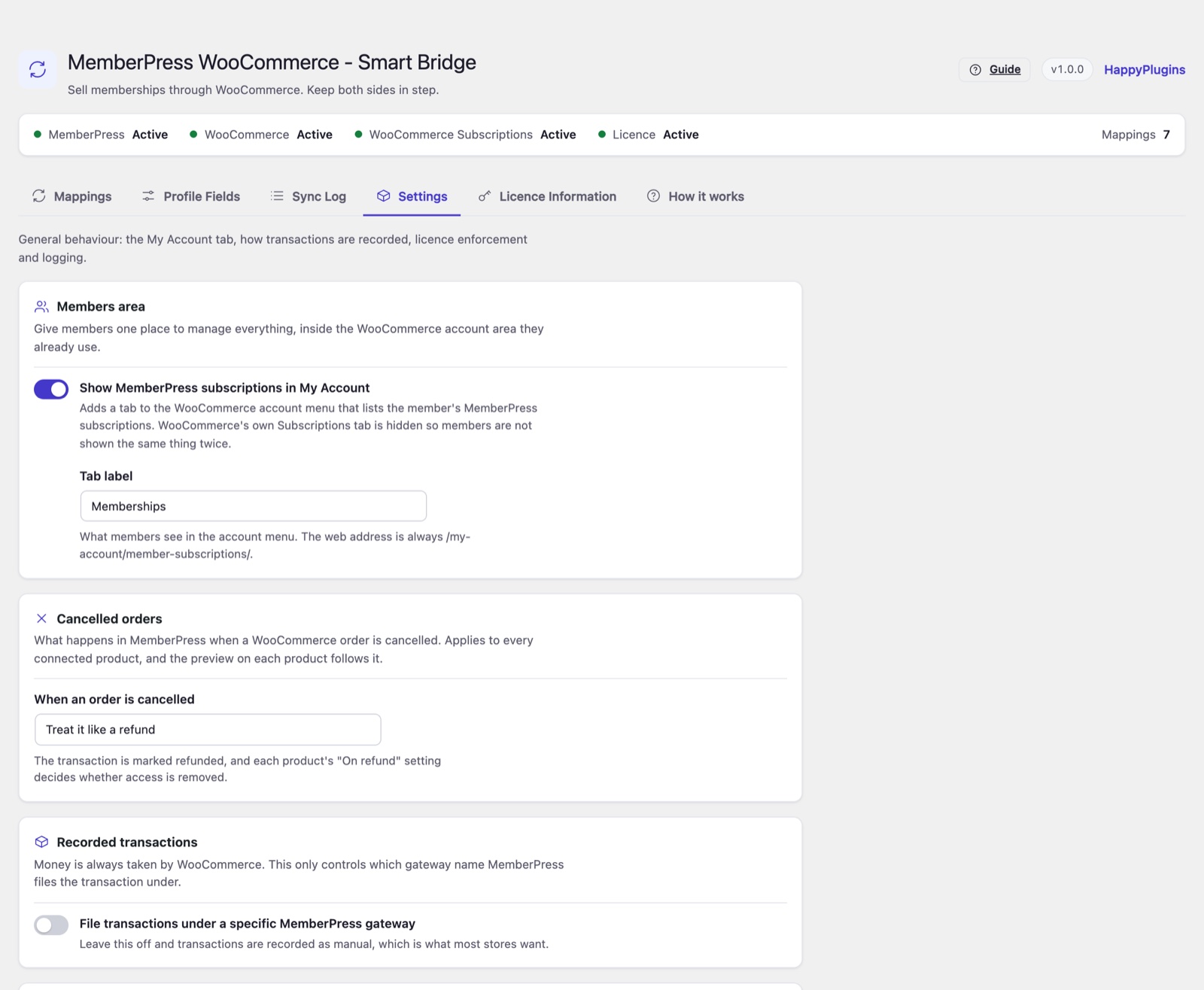Click the Profile Fields sliders icon
This screenshot has width=1204, height=990.
coord(148,196)
